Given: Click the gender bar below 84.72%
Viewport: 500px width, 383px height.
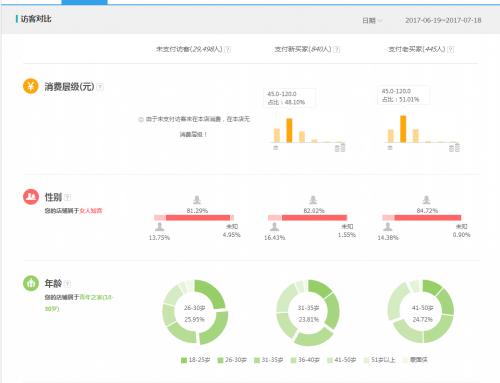Looking at the screenshot, I should (422, 218).
